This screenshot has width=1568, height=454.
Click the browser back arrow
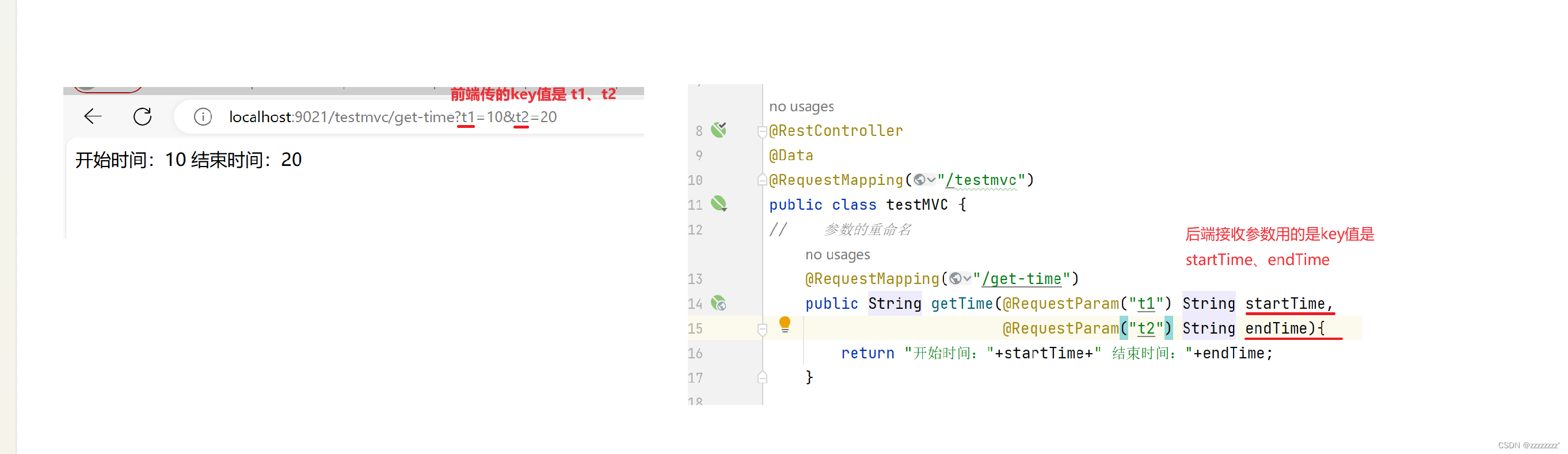click(x=93, y=116)
